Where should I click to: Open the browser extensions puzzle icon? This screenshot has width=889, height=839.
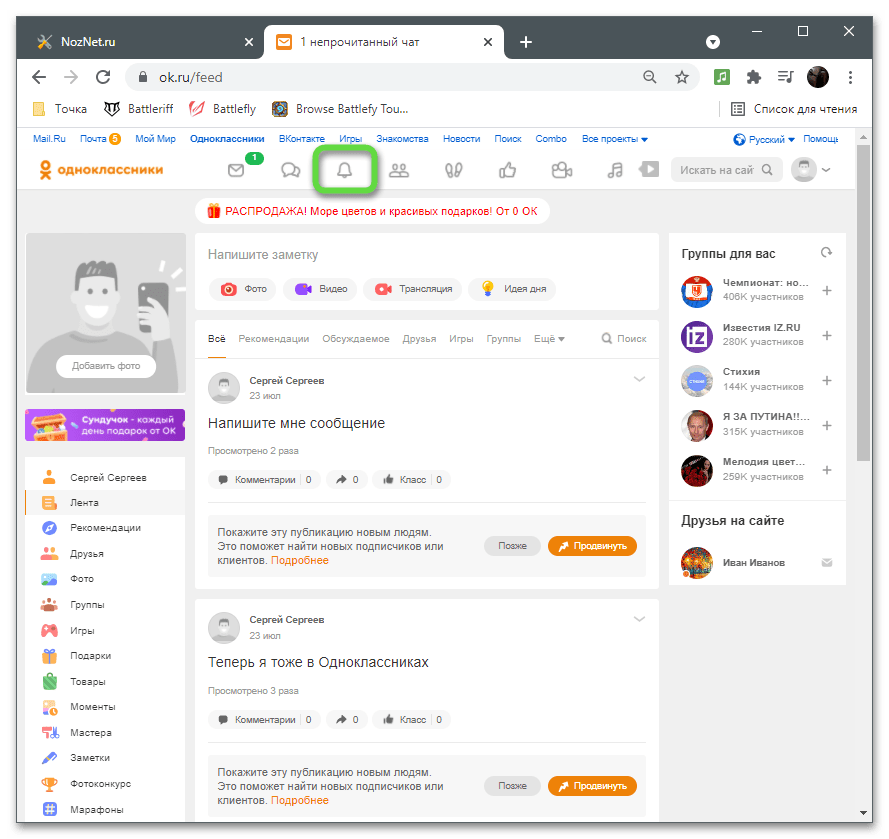753,77
